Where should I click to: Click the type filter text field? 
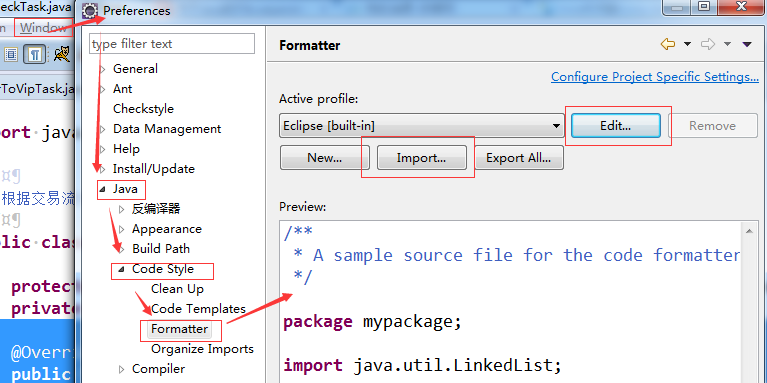(x=172, y=44)
